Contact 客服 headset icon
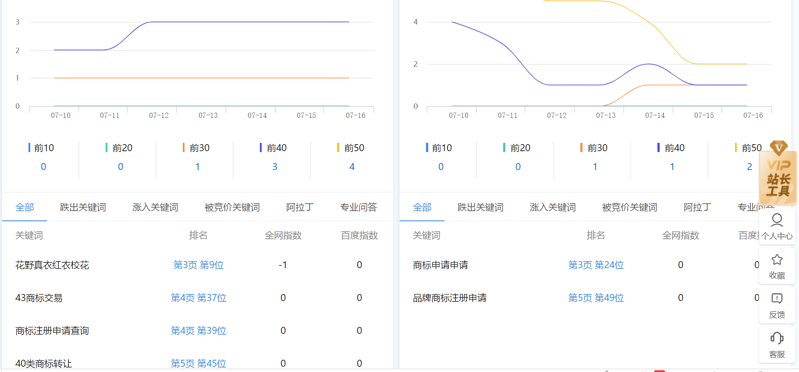This screenshot has width=799, height=372. pyautogui.click(x=777, y=338)
